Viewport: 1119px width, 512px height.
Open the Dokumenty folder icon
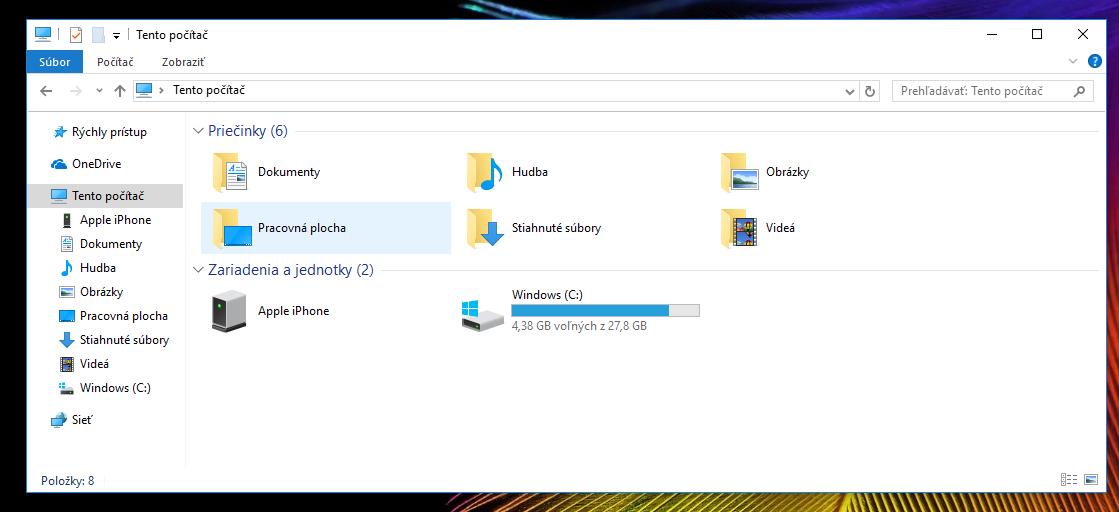(x=230, y=172)
